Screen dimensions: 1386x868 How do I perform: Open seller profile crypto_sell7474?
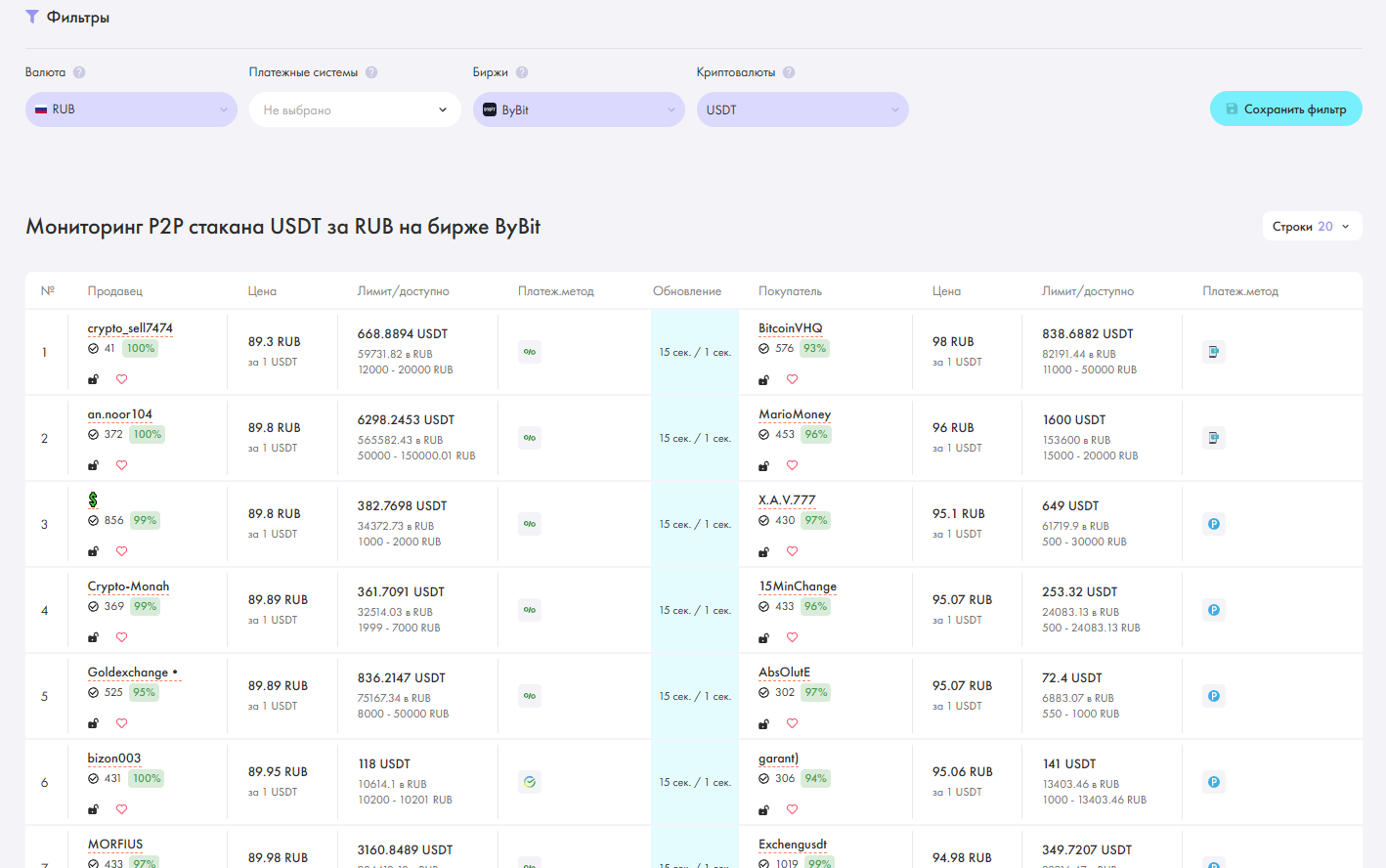coord(130,328)
